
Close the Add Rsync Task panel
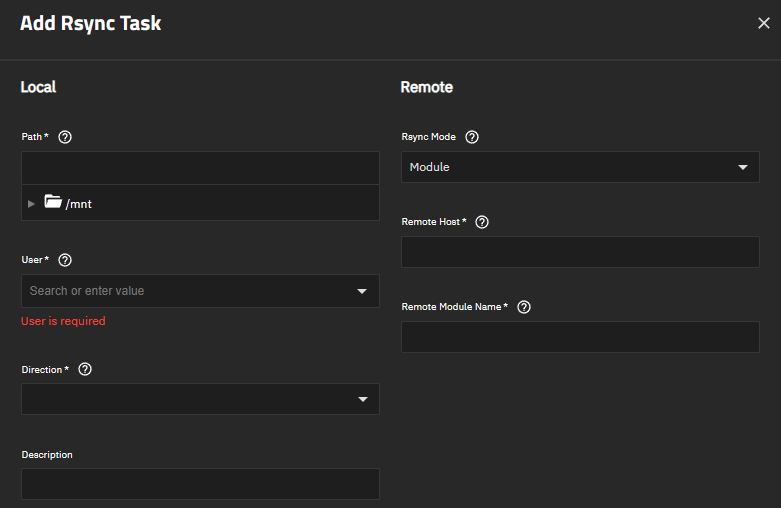pyautogui.click(x=764, y=23)
